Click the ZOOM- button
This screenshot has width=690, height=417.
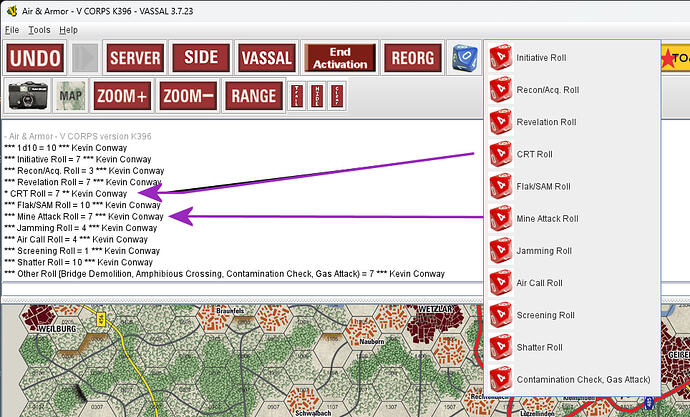point(188,95)
